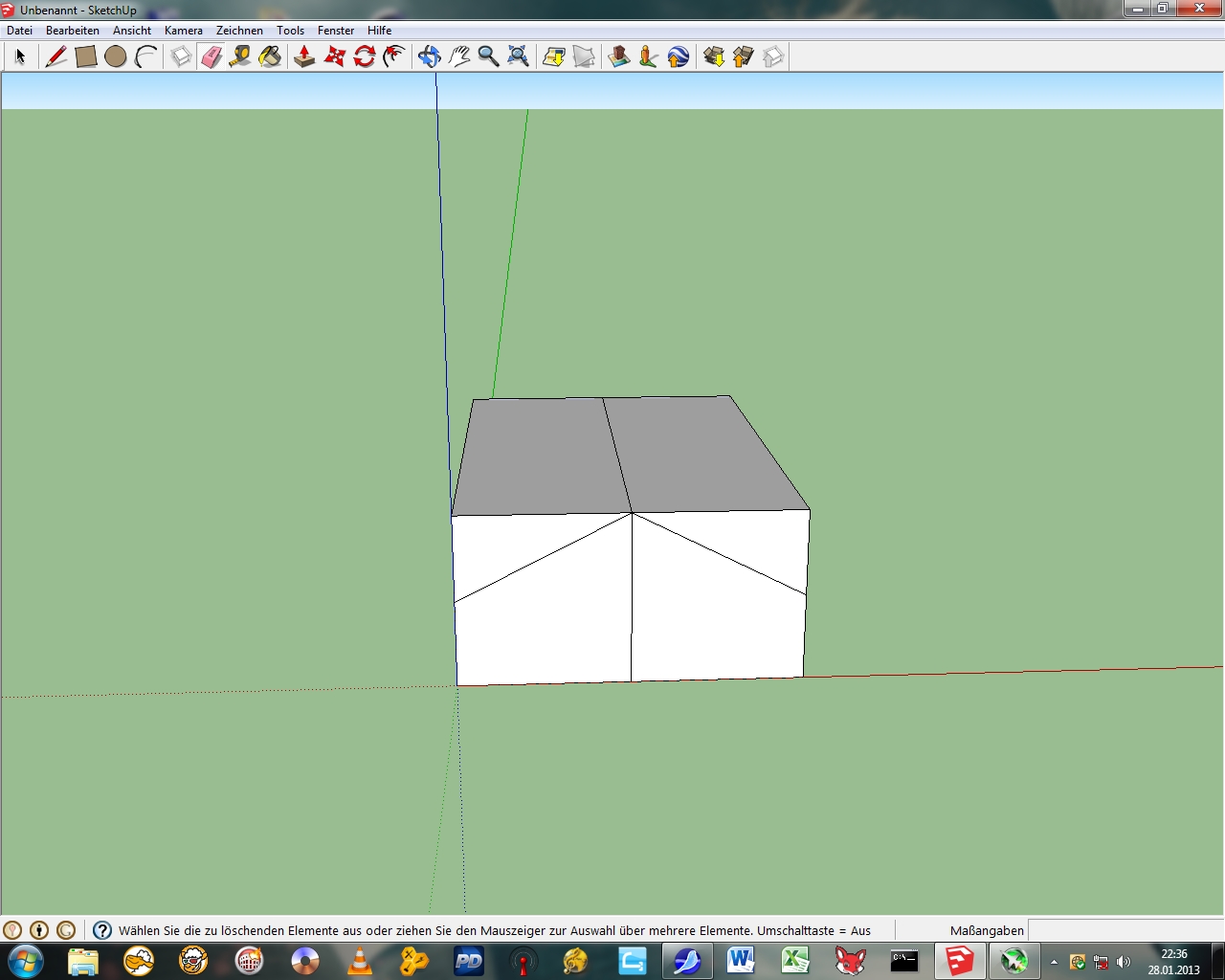The image size is (1225, 980).
Task: Open the Zeichnen menu
Action: click(x=239, y=31)
